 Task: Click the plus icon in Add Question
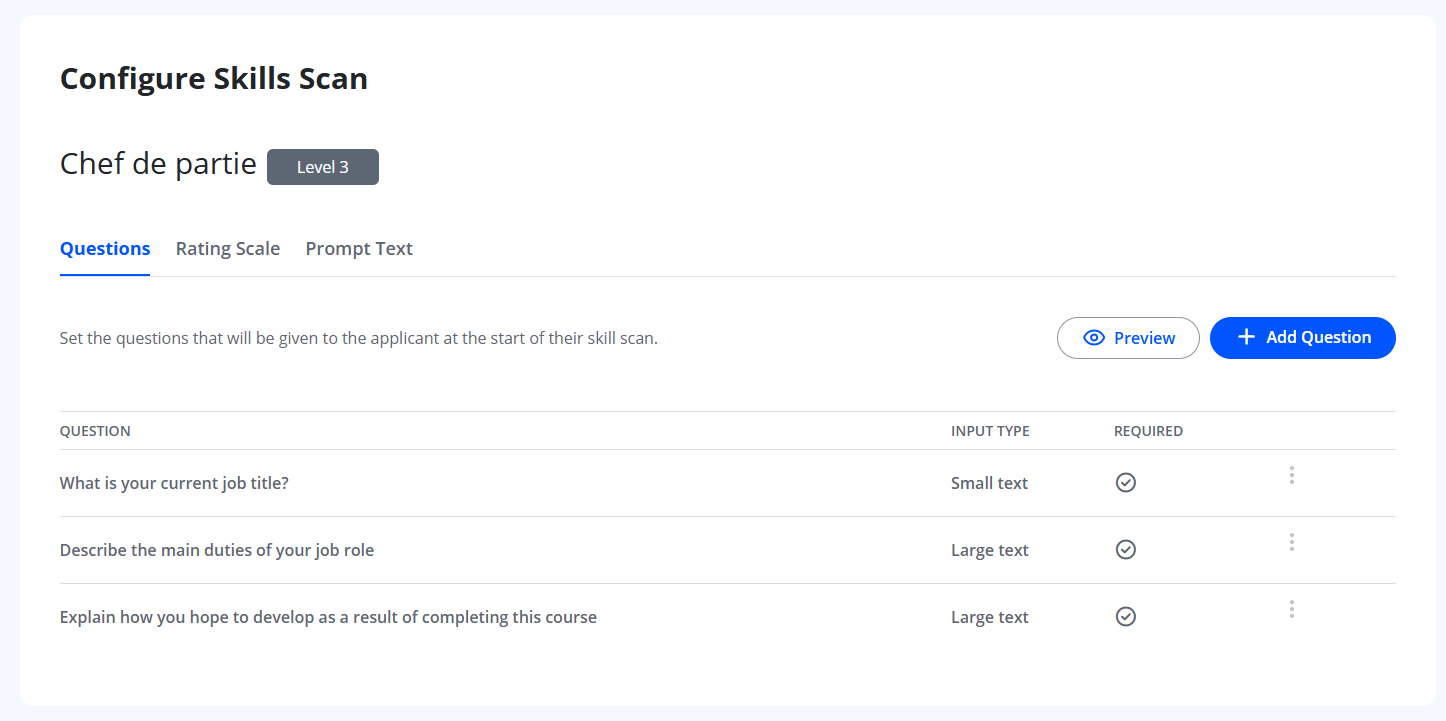[x=1246, y=338]
